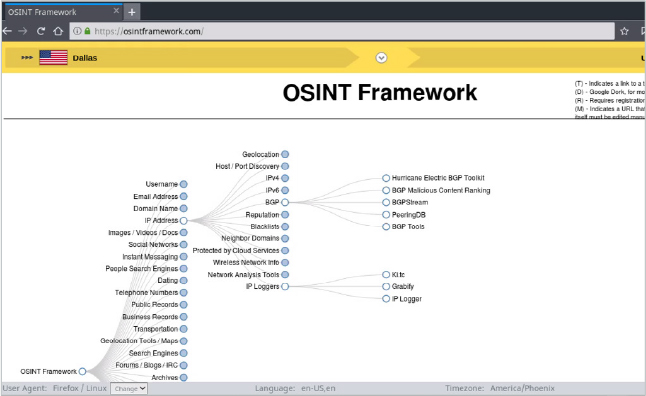The image size is (646, 396).
Task: Expand the Dating node
Action: click(184, 281)
